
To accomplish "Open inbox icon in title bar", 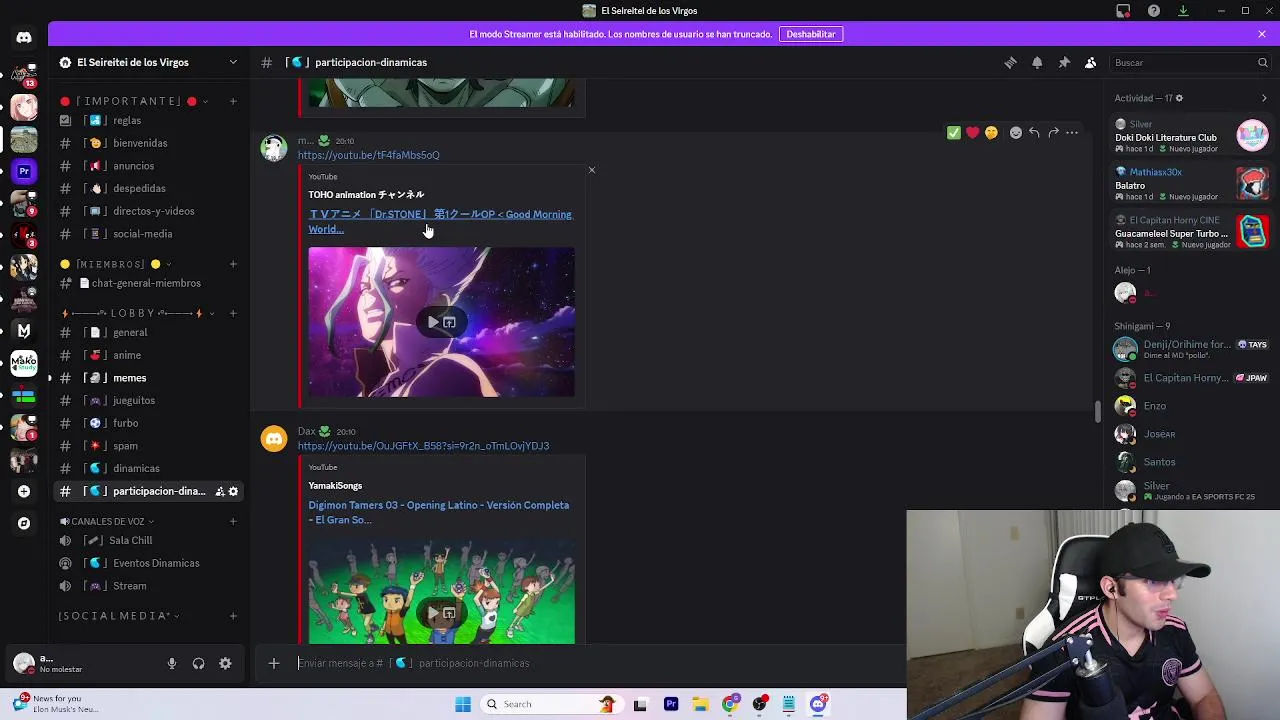I will [x=1123, y=11].
